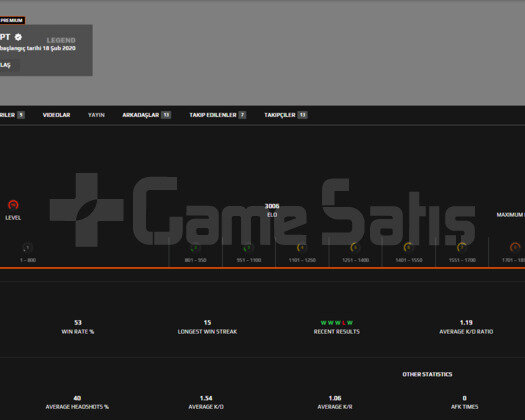Screen dimensions: 525x420
Task: Click the 801 - 950 range label
Action: click(x=196, y=260)
